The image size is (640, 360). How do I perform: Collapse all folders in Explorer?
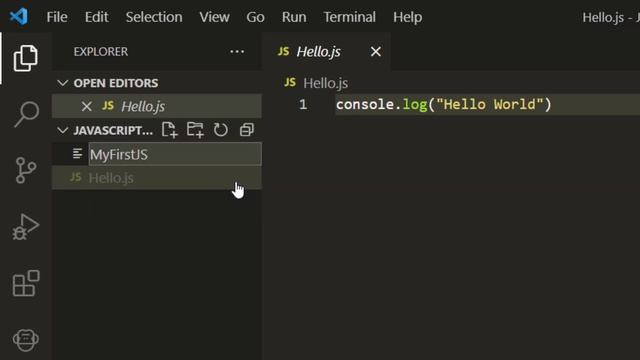(x=247, y=130)
